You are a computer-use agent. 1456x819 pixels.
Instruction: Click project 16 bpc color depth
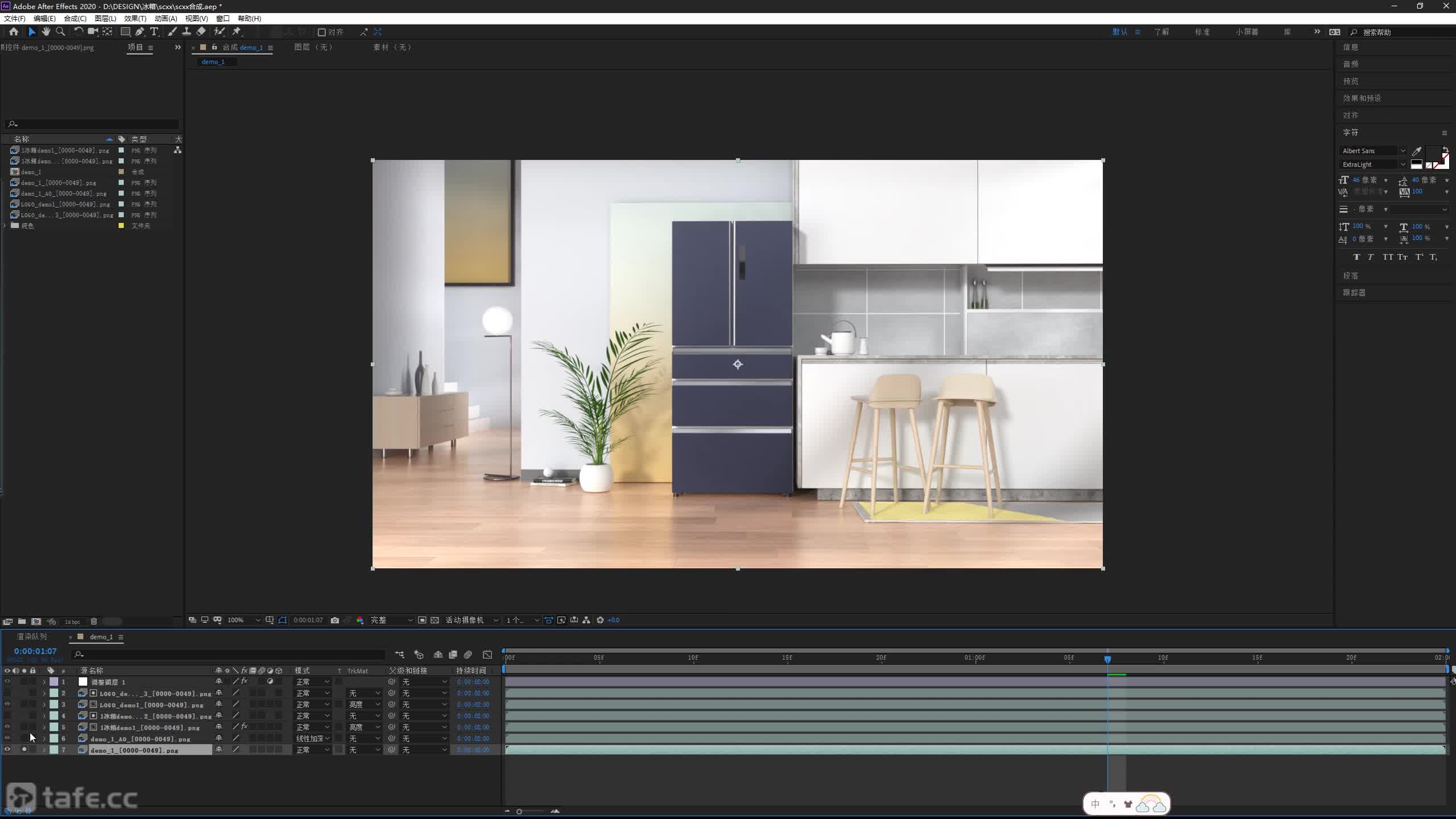[x=72, y=622]
